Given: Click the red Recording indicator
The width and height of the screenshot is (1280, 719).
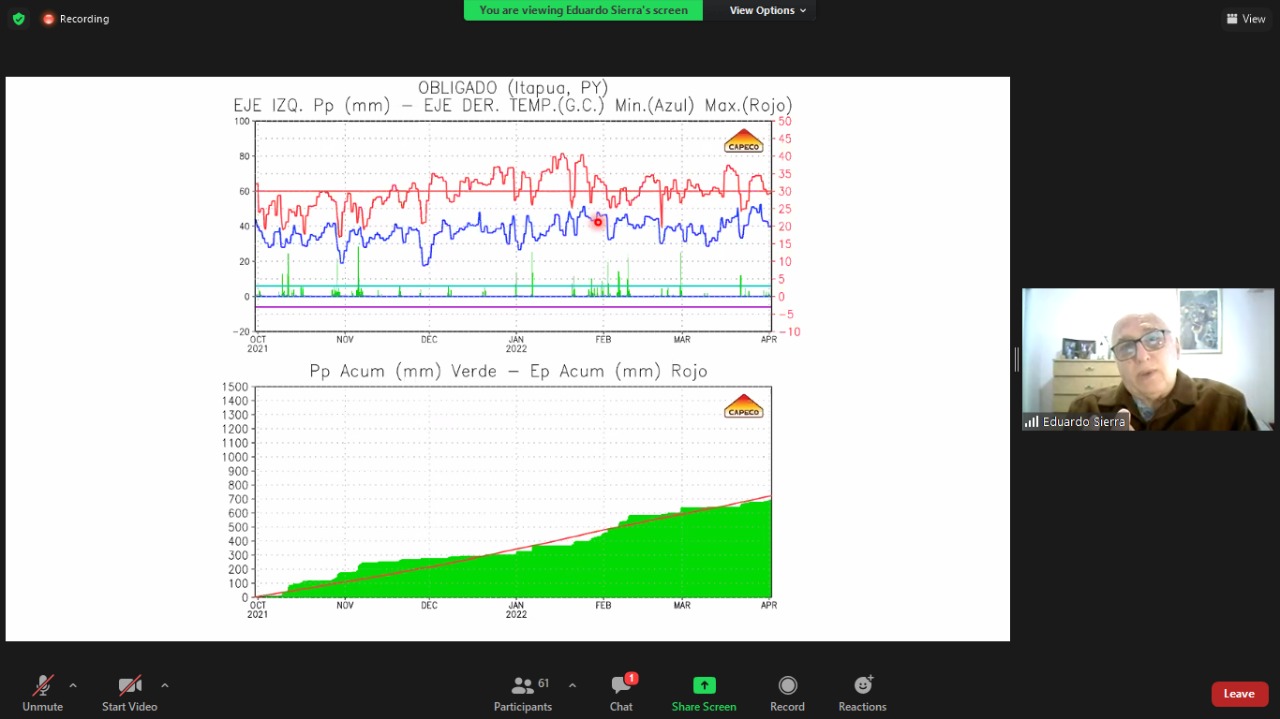Looking at the screenshot, I should (76, 19).
